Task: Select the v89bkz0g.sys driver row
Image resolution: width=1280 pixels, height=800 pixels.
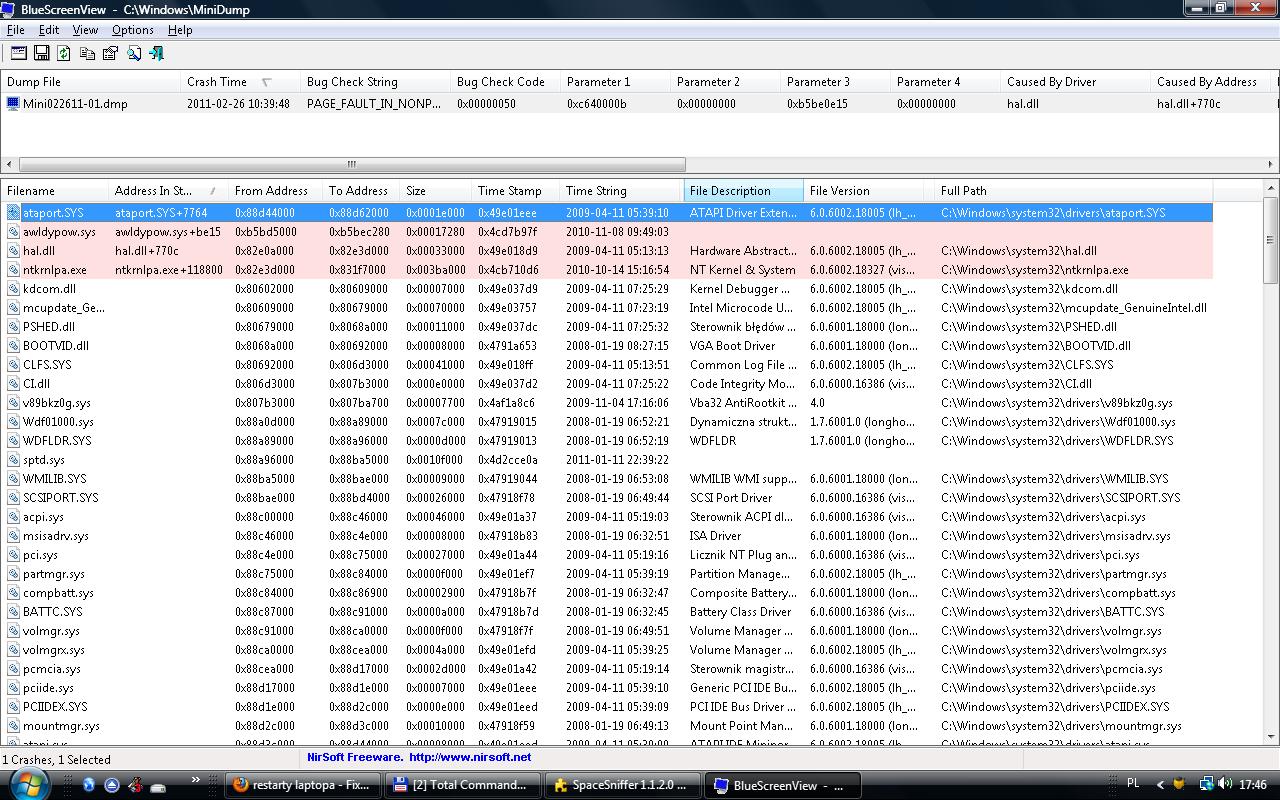Action: (608, 403)
